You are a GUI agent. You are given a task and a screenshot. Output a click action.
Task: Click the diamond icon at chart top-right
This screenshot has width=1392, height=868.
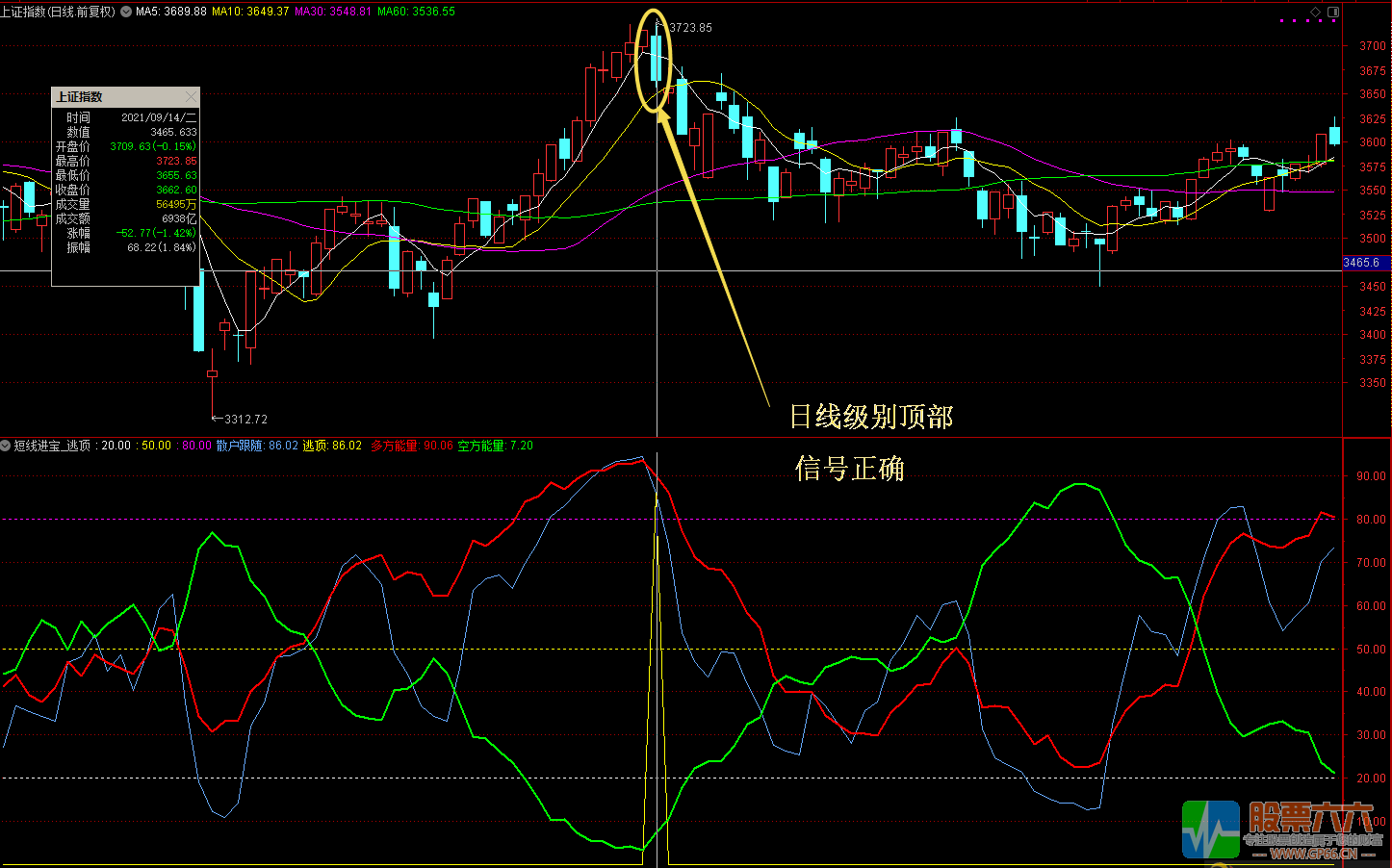(1315, 12)
